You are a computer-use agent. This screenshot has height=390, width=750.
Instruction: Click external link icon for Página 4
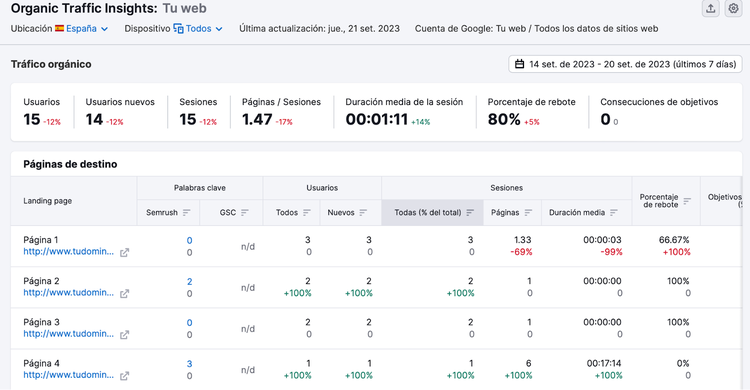[124, 376]
